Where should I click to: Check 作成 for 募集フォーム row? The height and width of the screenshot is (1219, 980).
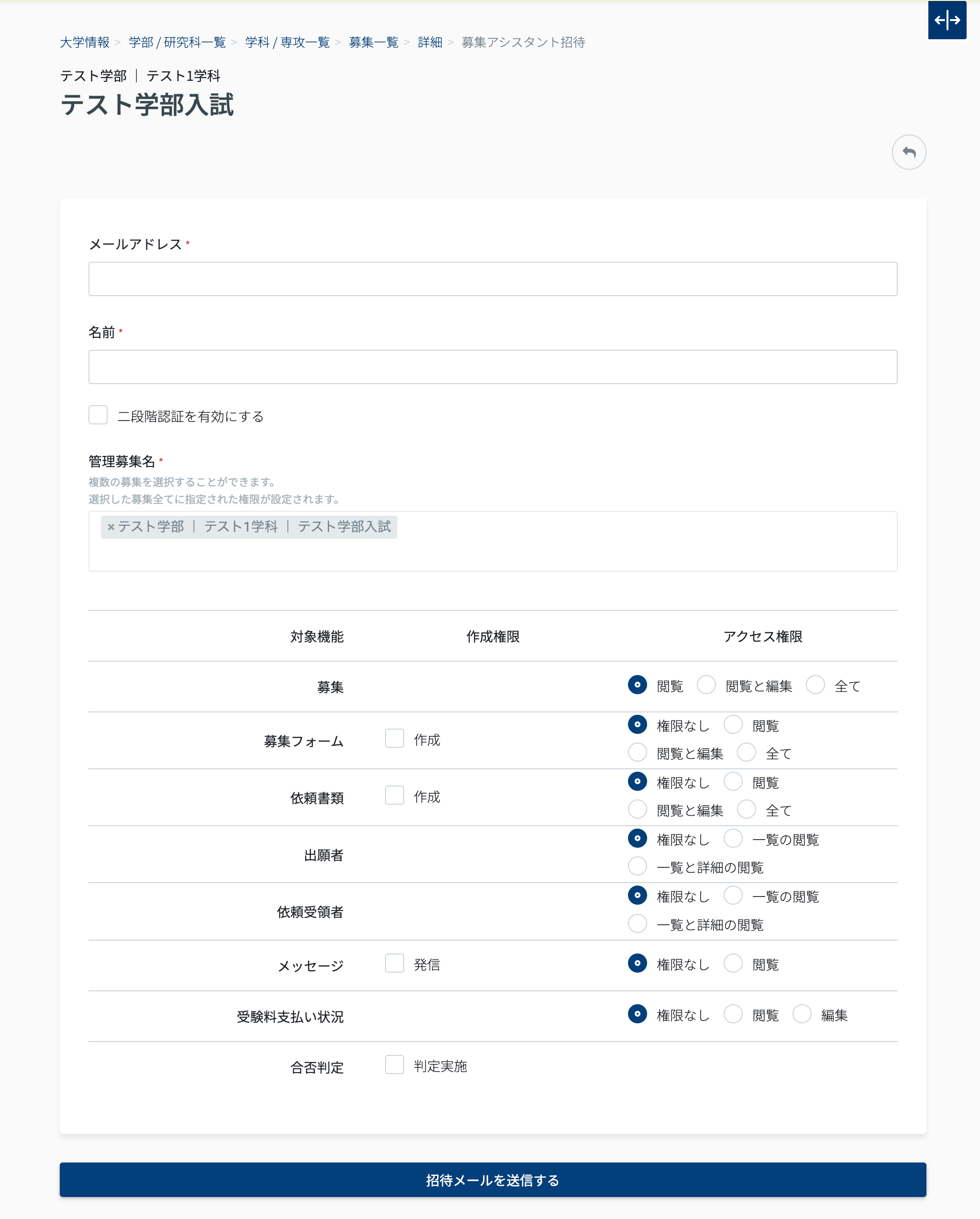tap(395, 738)
